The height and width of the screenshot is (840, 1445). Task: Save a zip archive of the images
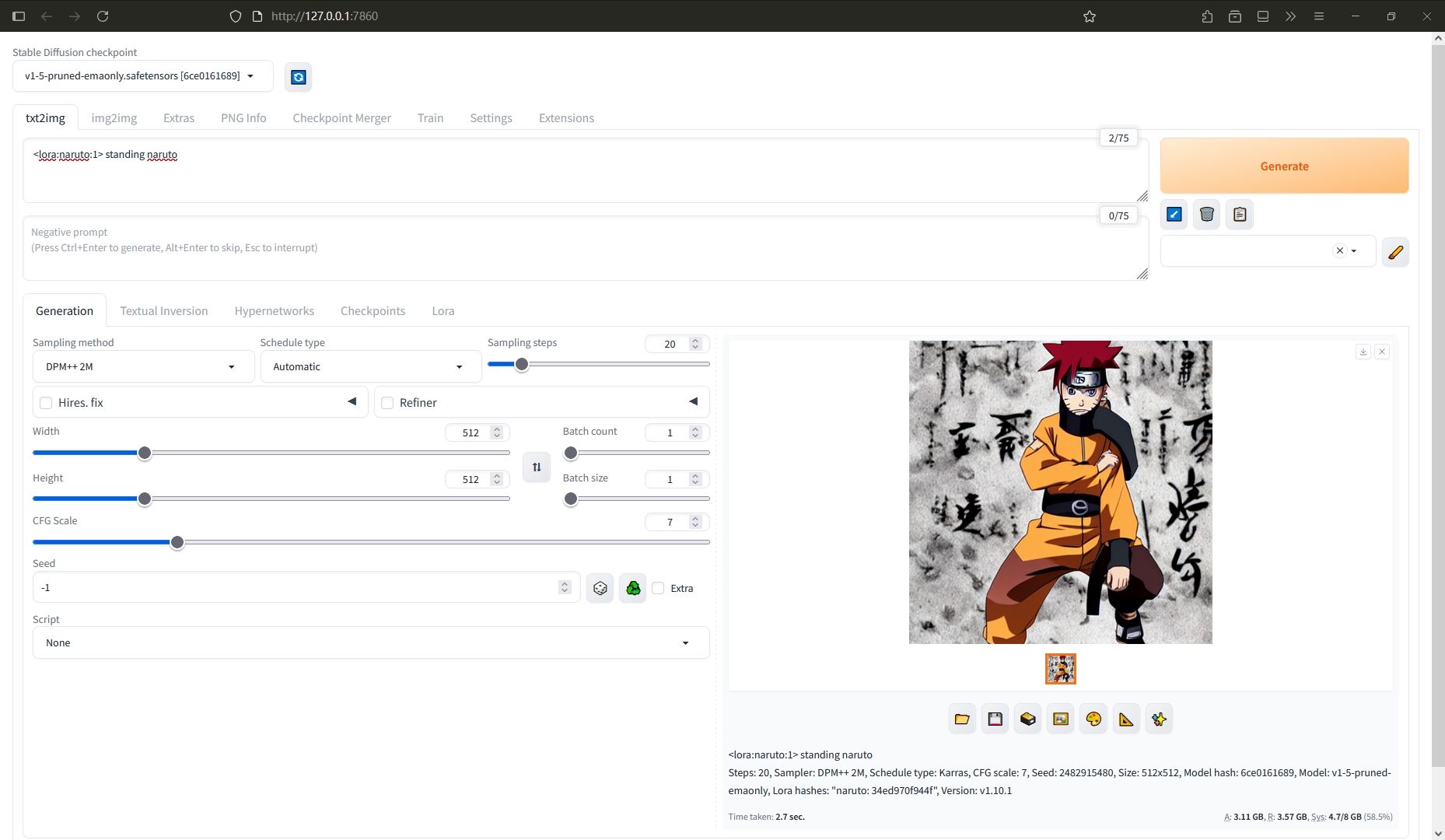tap(1028, 719)
